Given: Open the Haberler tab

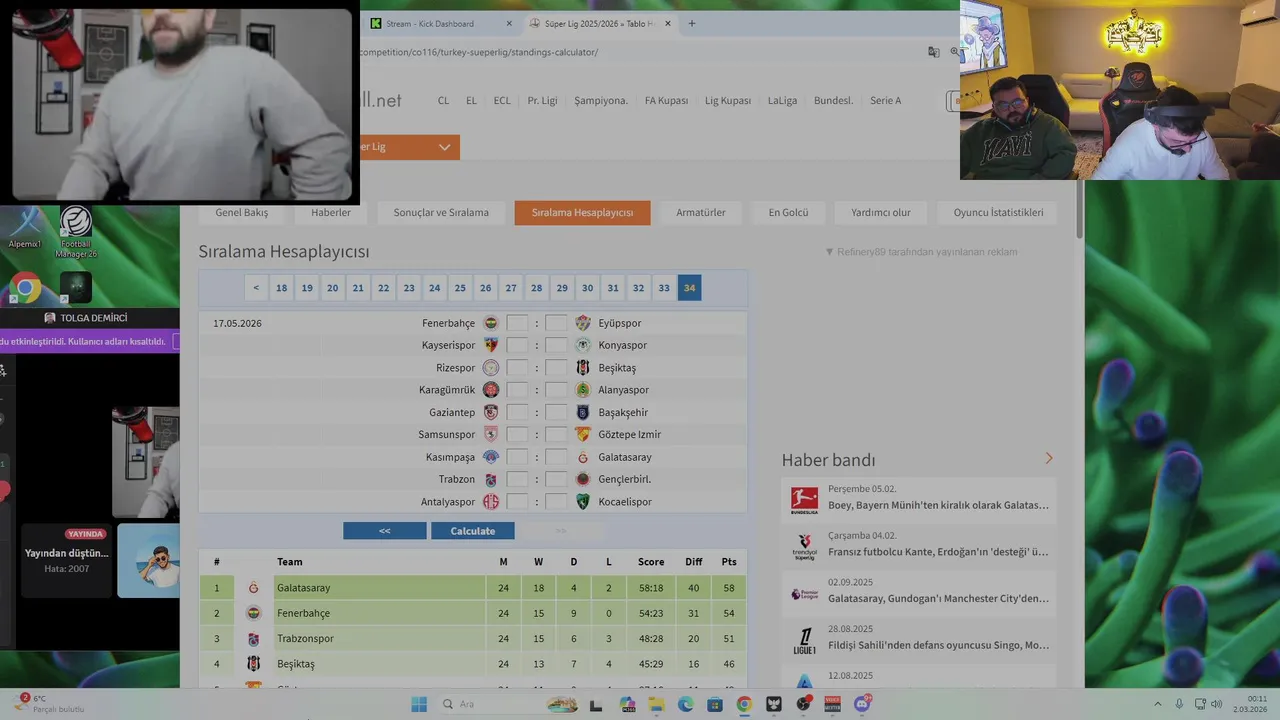Looking at the screenshot, I should pos(331,212).
